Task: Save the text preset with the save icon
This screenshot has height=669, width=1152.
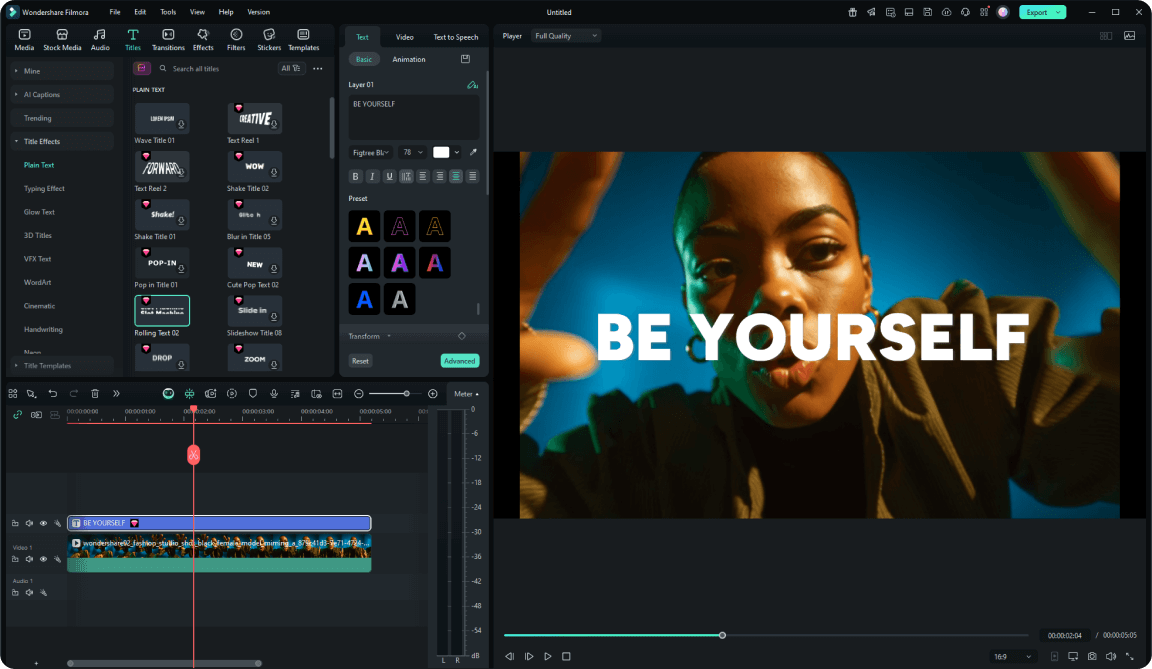Action: pyautogui.click(x=465, y=59)
